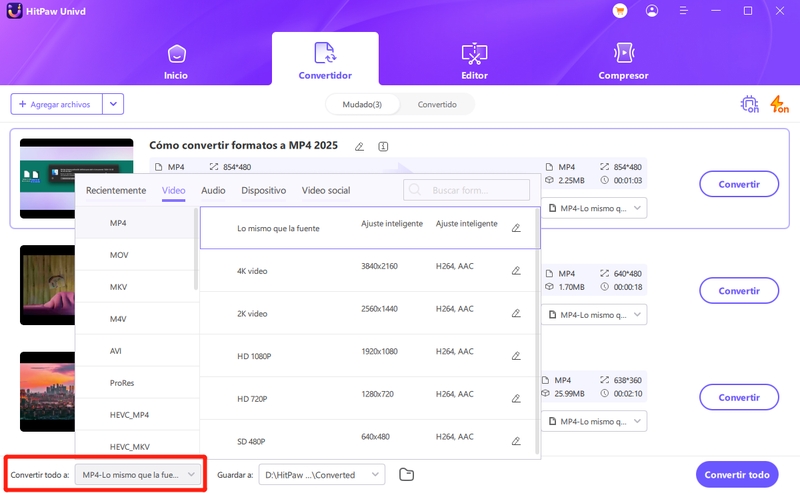Convert the first video (2.25MB)

739,184
